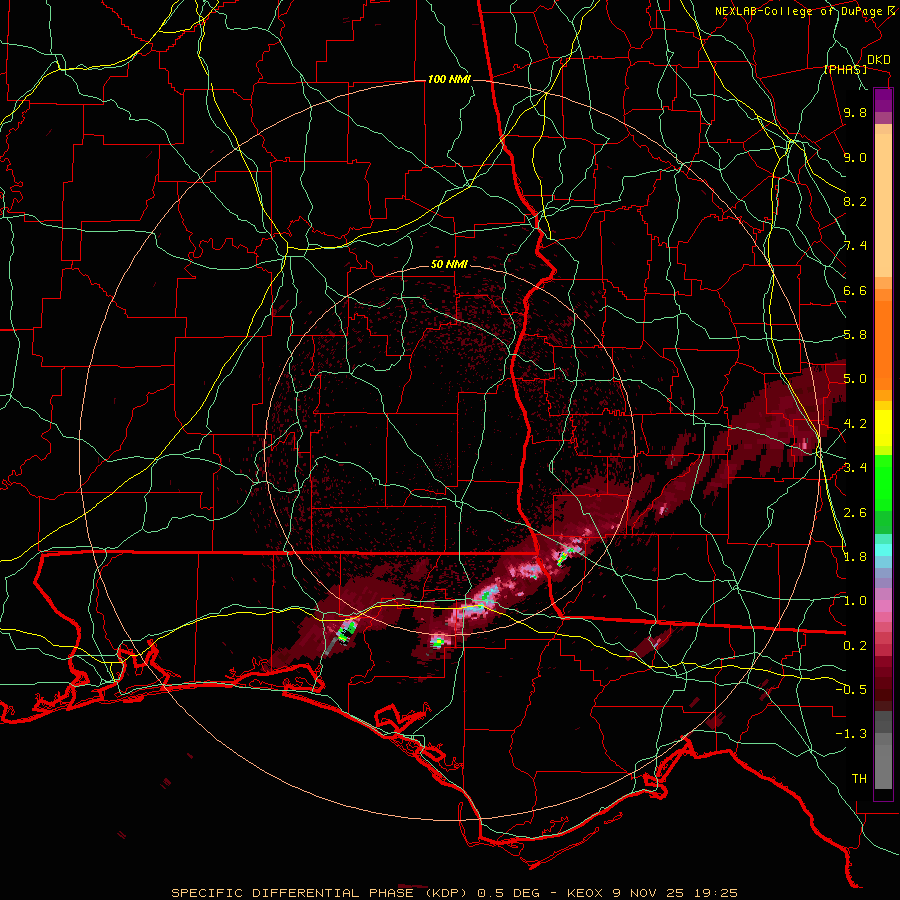Click the 50 NMI range ring label
Screen dimensions: 900x900
point(449,264)
